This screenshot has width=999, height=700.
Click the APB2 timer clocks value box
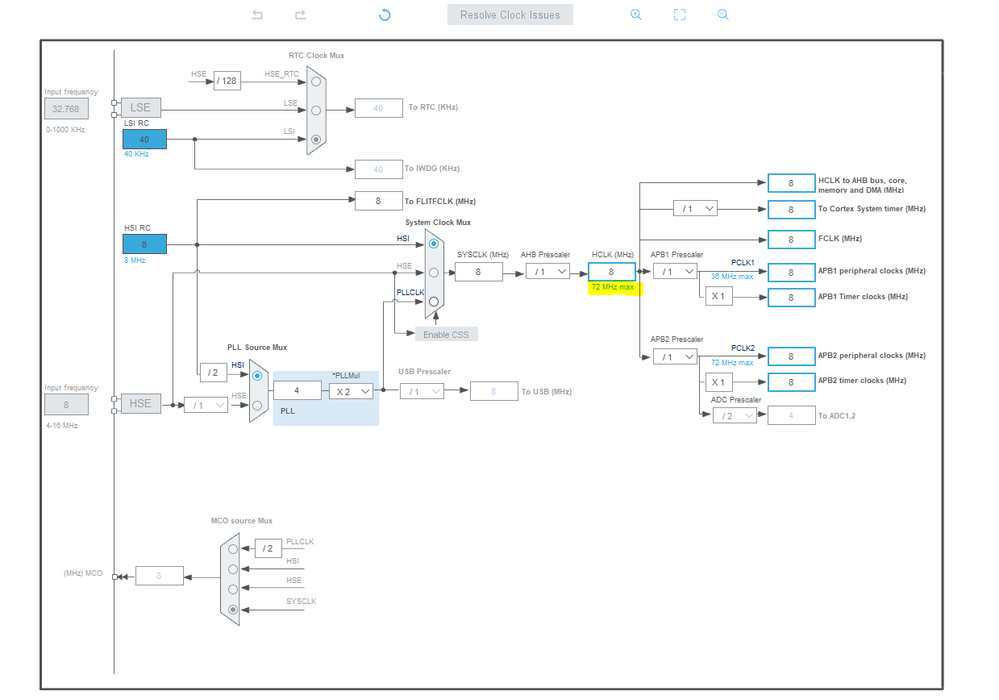791,382
